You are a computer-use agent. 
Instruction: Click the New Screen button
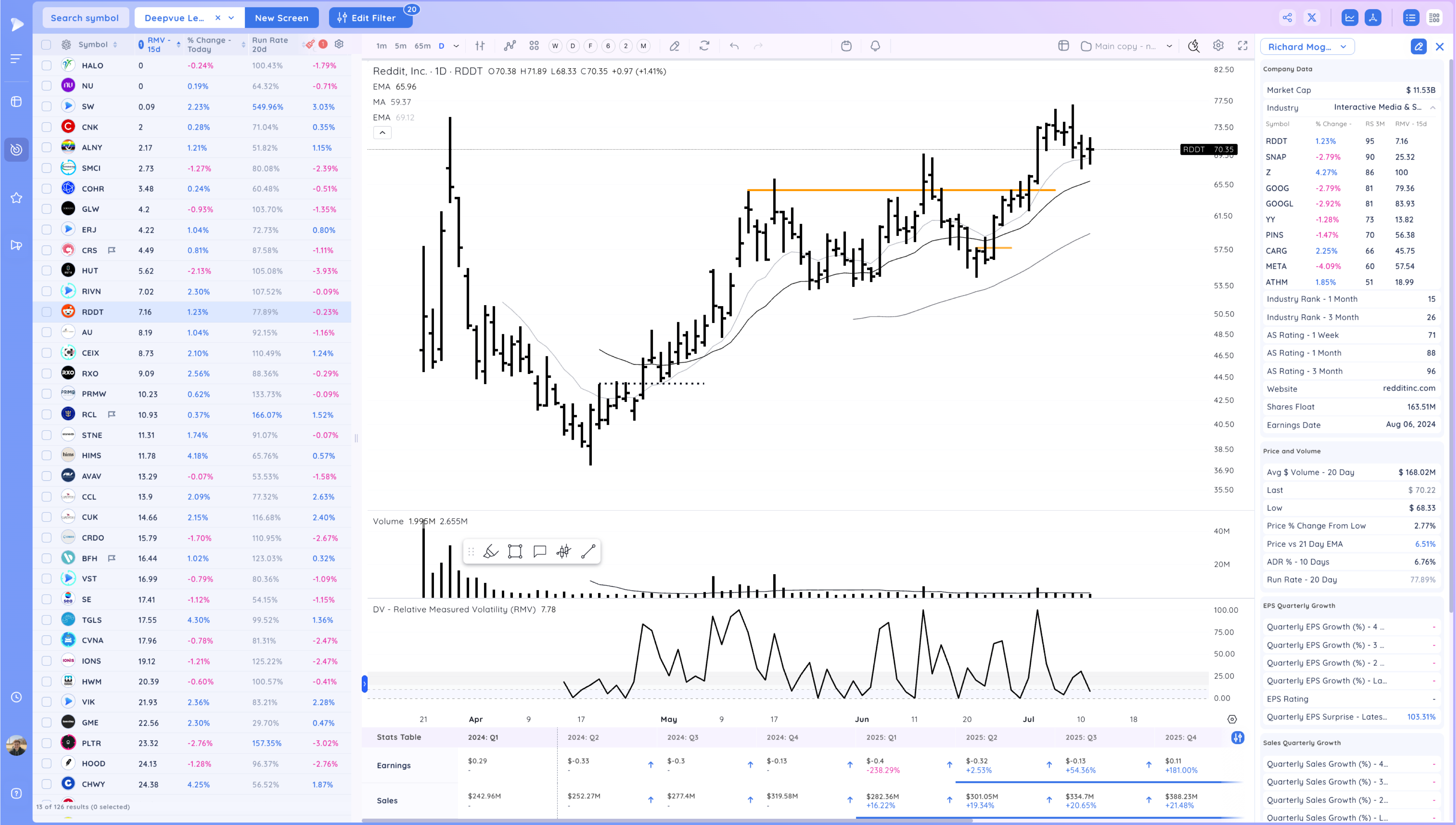pyautogui.click(x=281, y=17)
